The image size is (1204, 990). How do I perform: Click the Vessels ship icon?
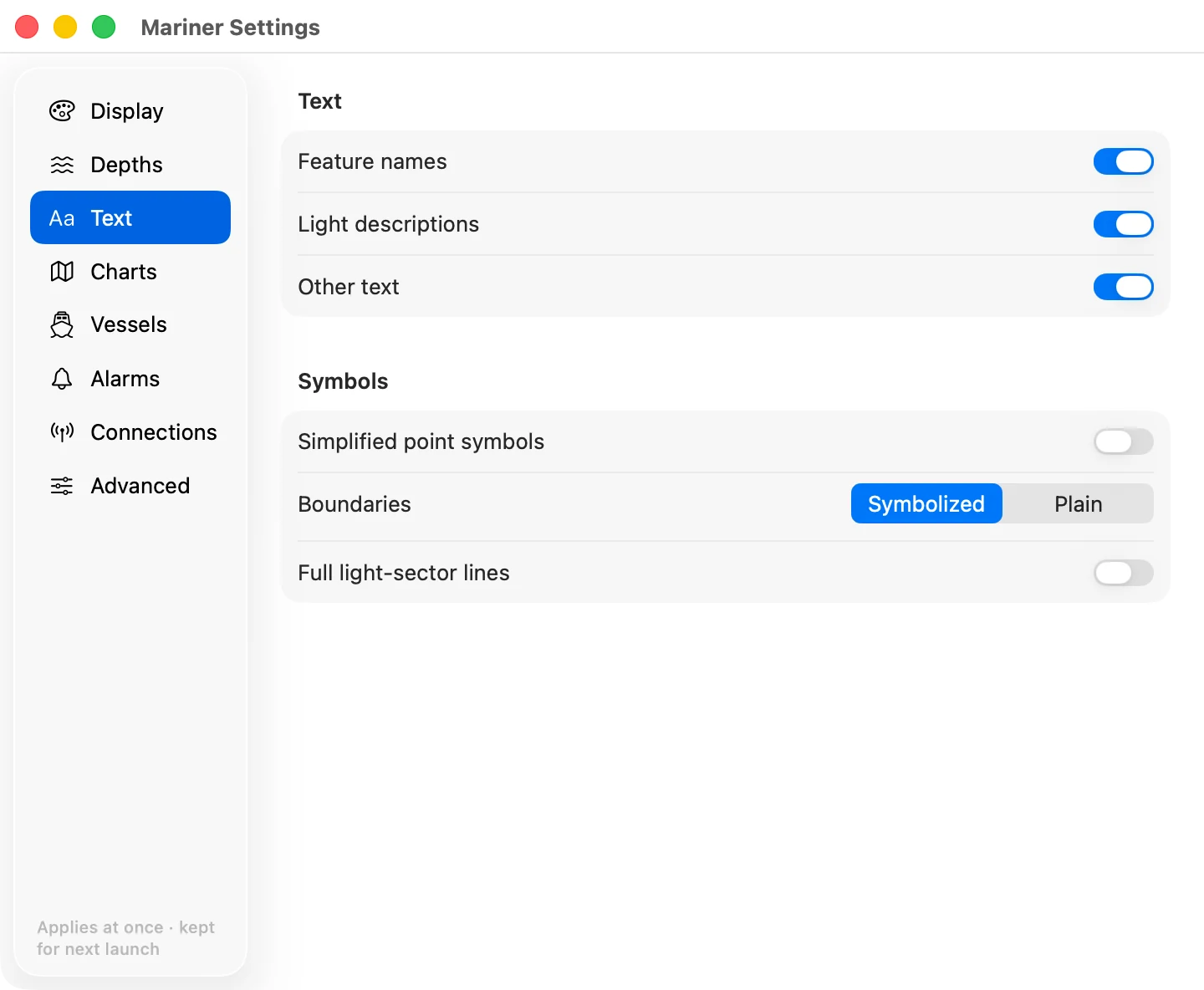pyautogui.click(x=62, y=324)
